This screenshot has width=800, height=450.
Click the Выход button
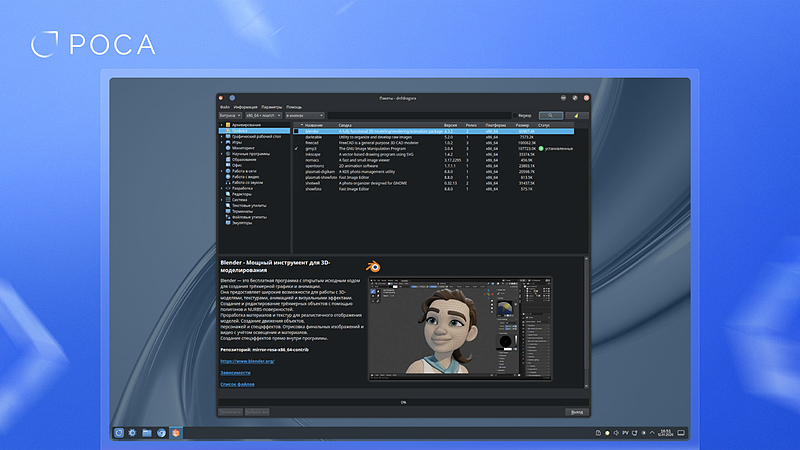tap(575, 411)
